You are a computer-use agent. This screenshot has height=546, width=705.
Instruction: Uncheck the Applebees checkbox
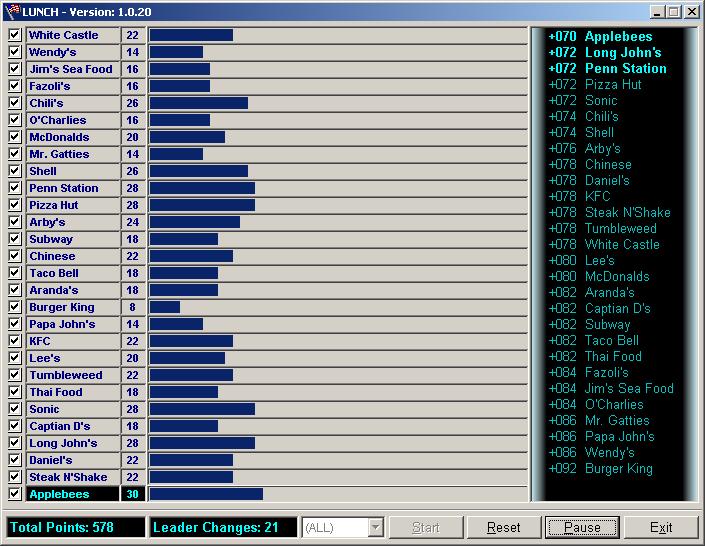[x=15, y=494]
